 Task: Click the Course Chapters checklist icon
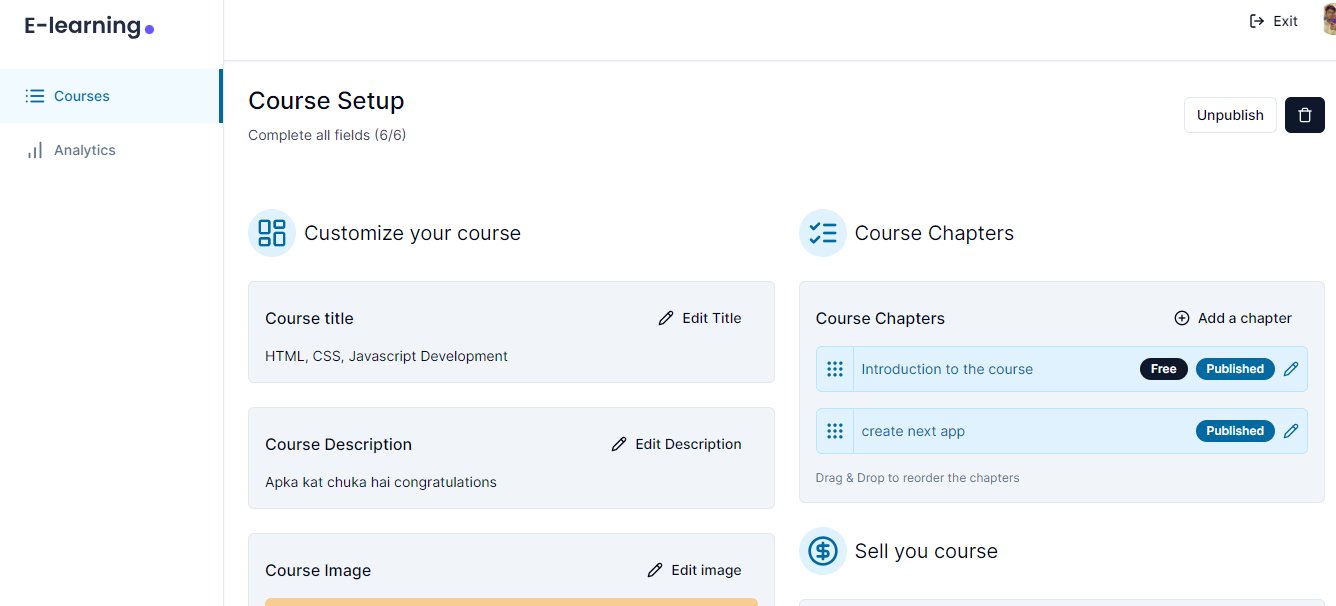(x=823, y=233)
